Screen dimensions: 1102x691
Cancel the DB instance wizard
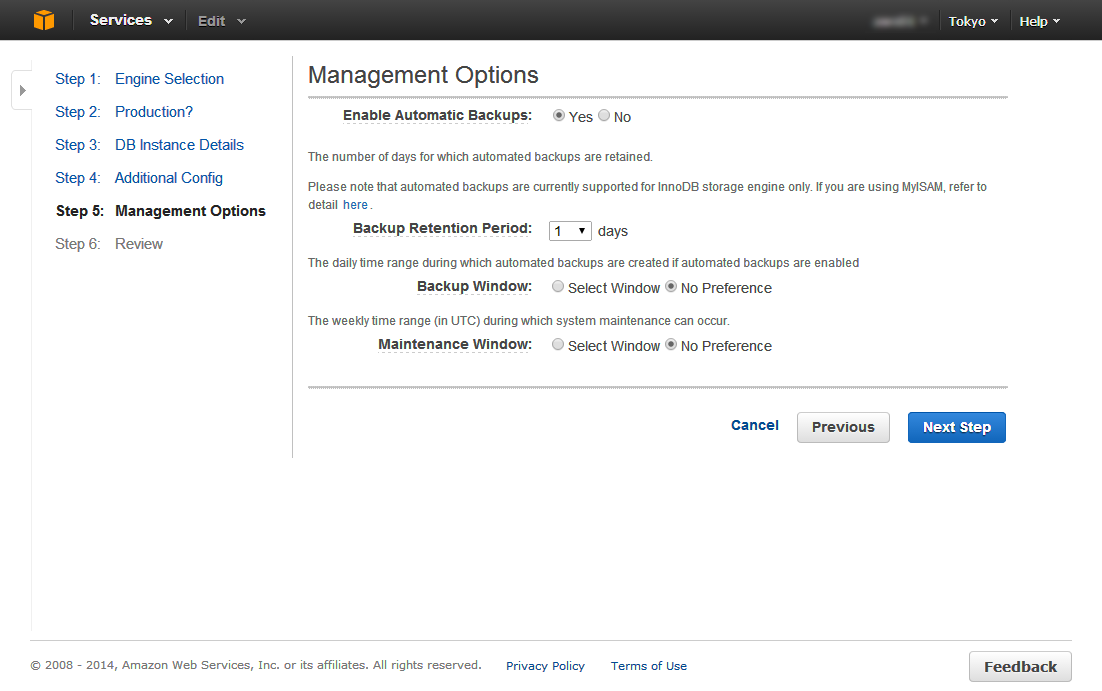pyautogui.click(x=754, y=425)
